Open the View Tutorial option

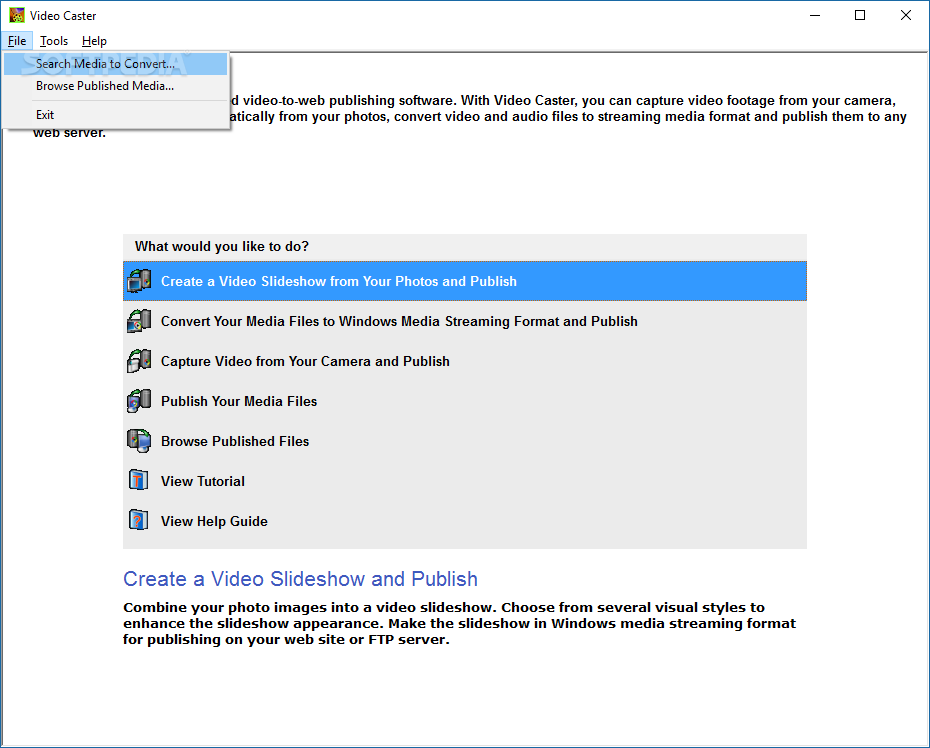pyautogui.click(x=465, y=481)
